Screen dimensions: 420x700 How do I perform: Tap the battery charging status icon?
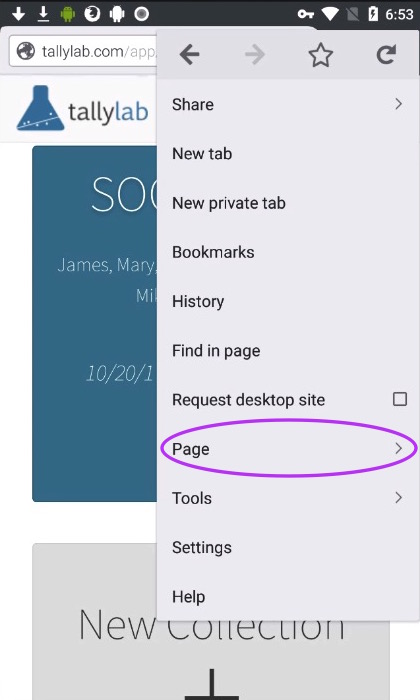(x=373, y=14)
